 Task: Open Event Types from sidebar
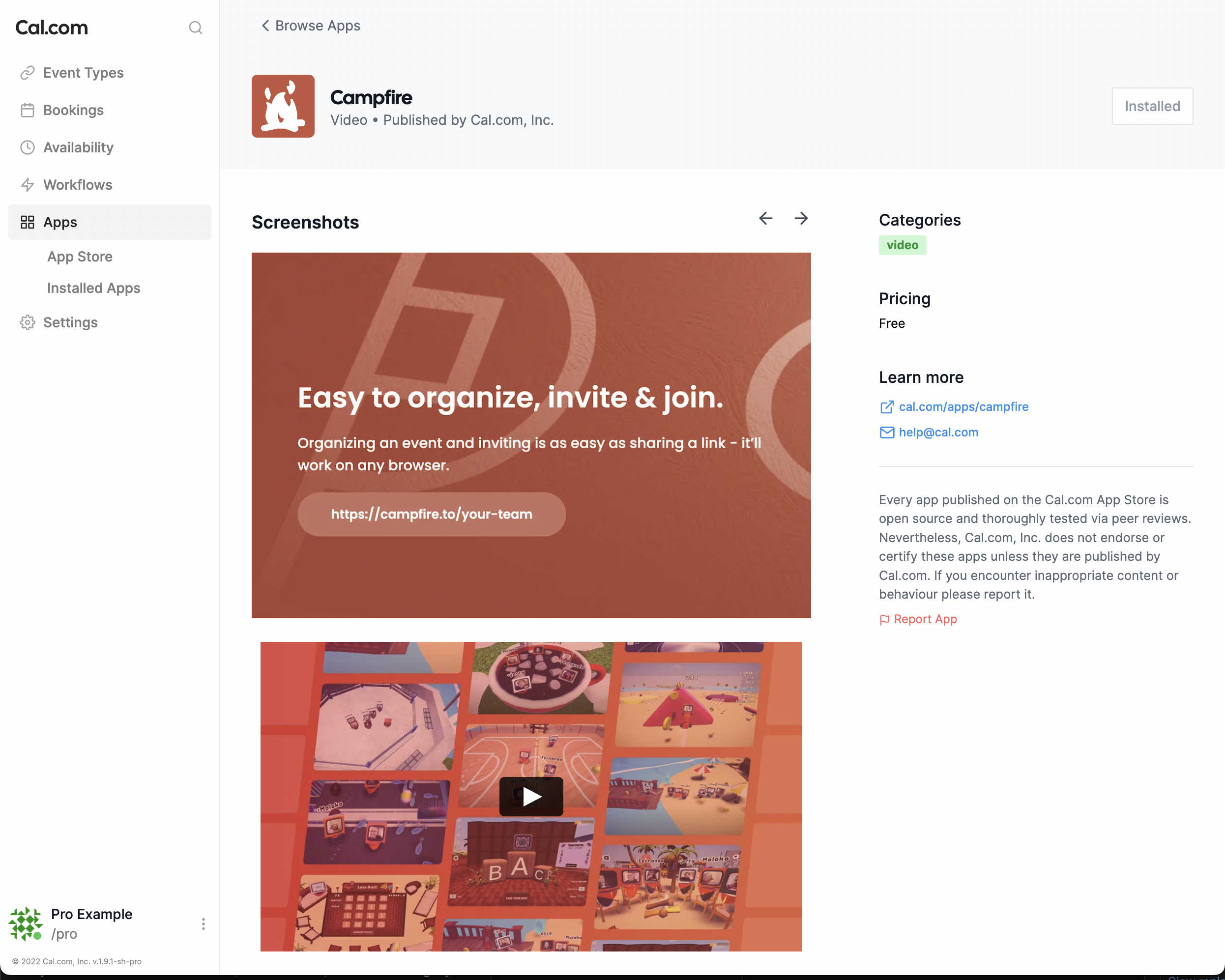click(x=83, y=73)
